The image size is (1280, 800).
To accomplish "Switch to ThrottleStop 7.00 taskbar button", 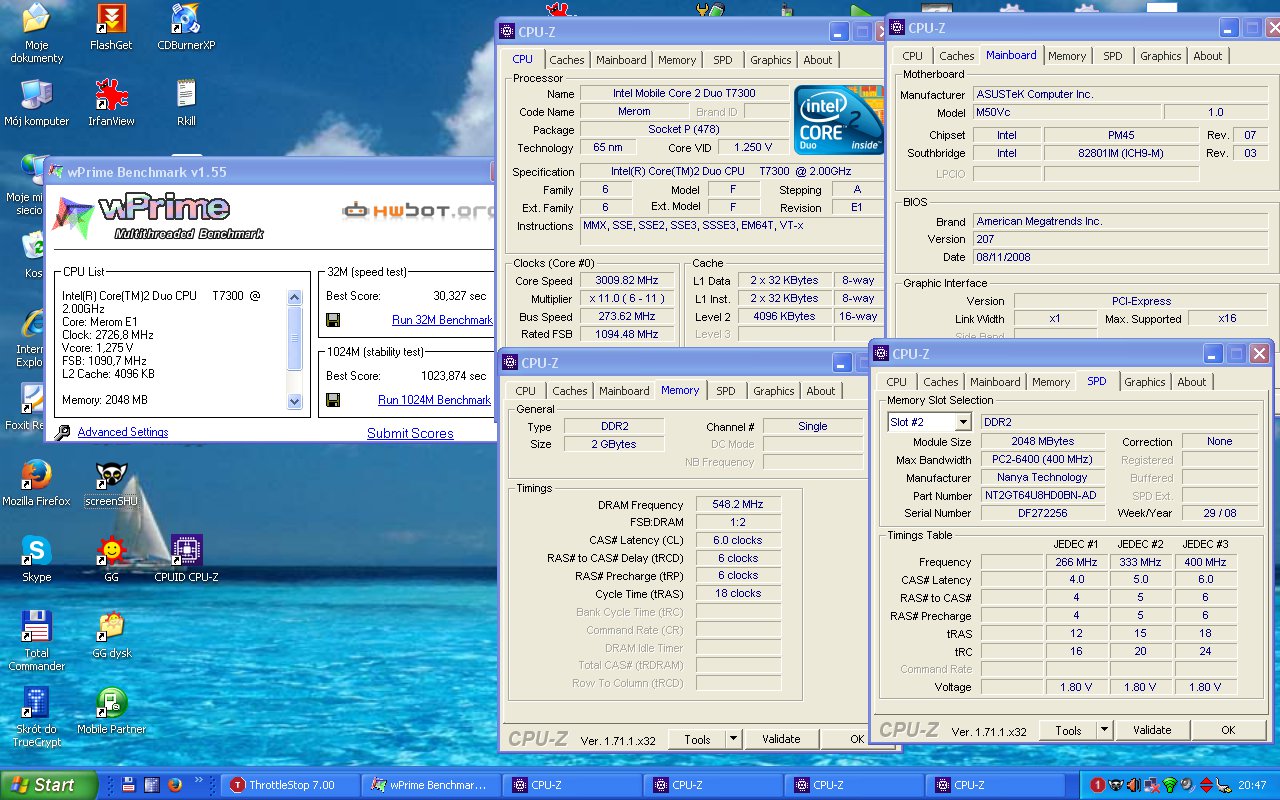I will [290, 785].
